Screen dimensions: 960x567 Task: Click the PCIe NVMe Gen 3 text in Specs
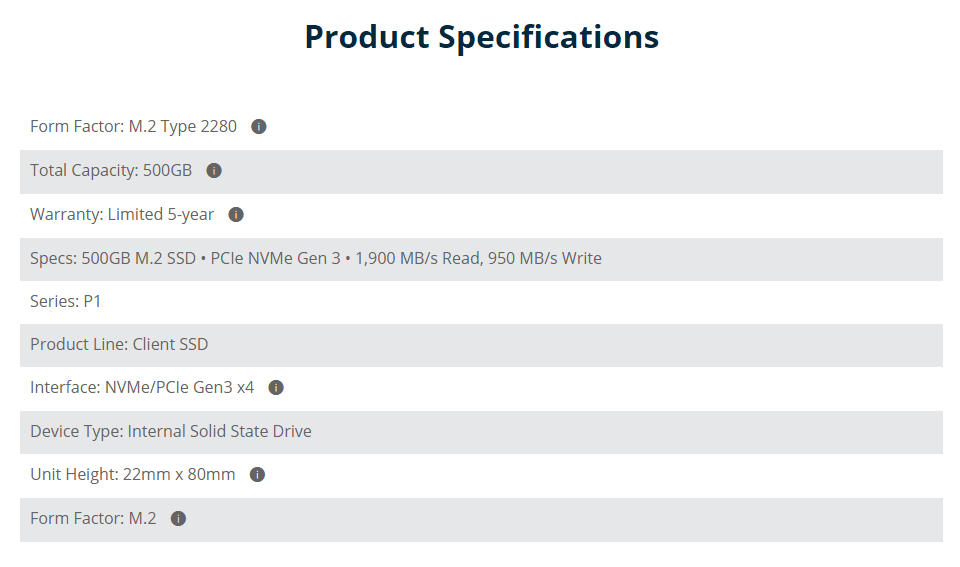click(276, 259)
